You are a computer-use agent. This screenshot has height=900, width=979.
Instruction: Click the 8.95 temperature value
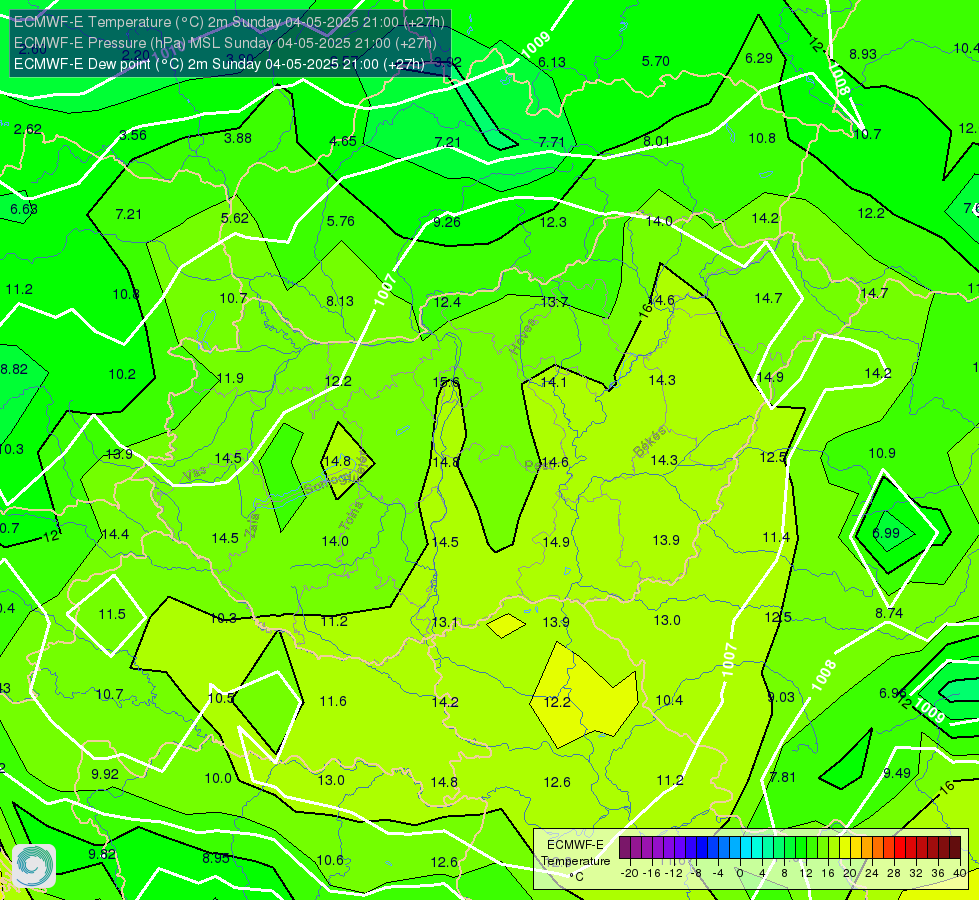(216, 858)
